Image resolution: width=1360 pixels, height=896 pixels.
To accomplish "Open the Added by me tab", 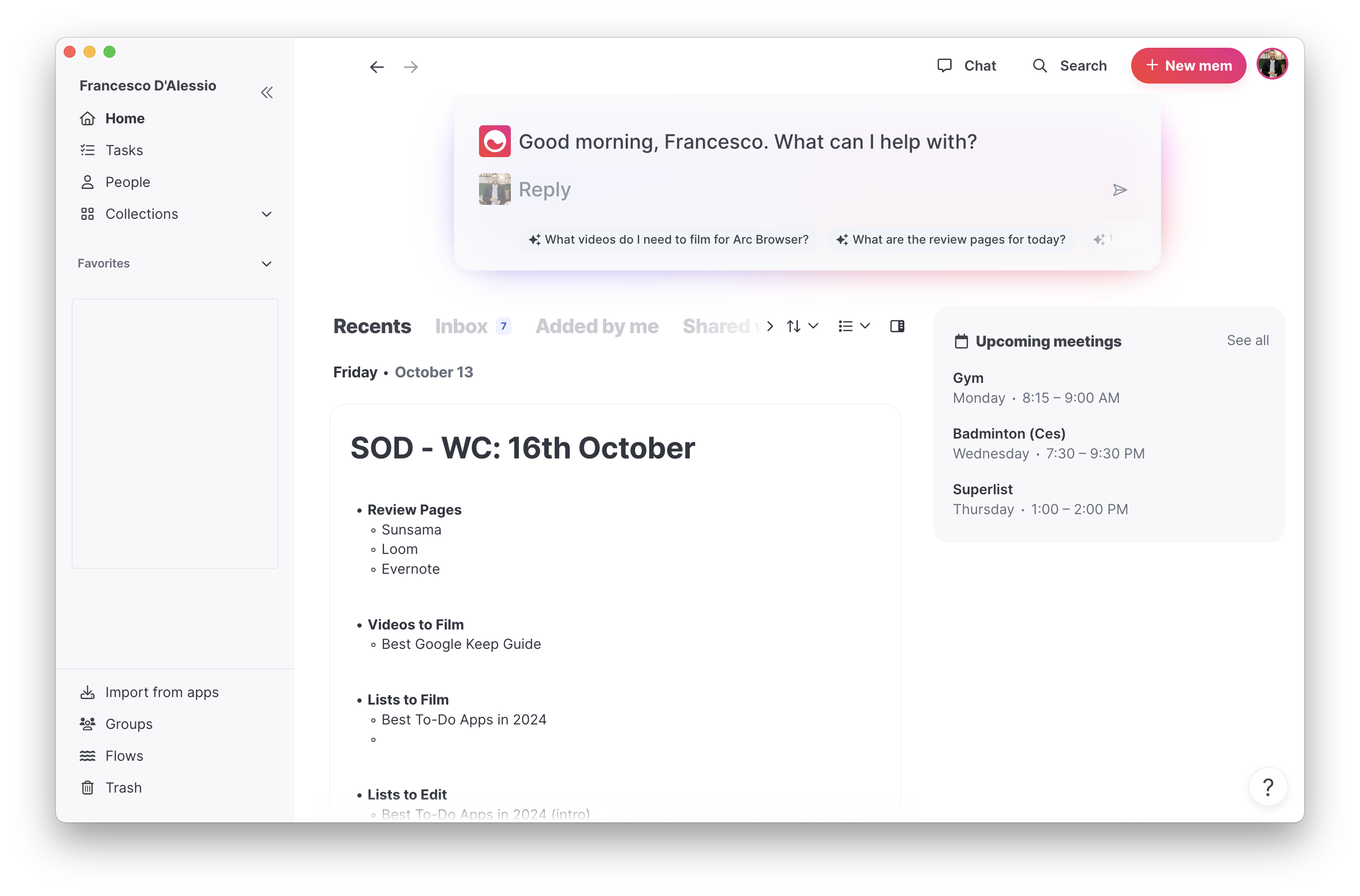I will click(x=596, y=326).
